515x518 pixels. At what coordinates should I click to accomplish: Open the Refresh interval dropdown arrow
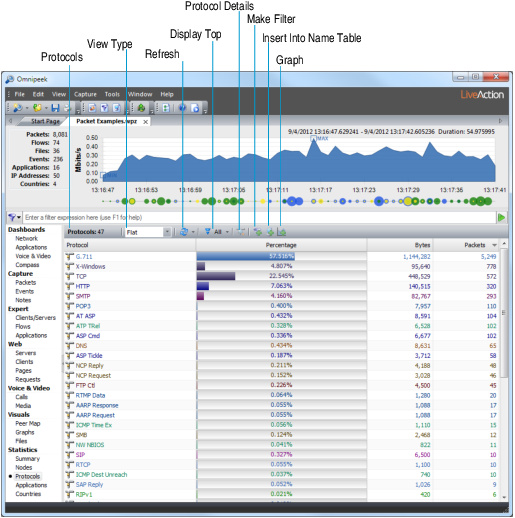click(x=193, y=232)
